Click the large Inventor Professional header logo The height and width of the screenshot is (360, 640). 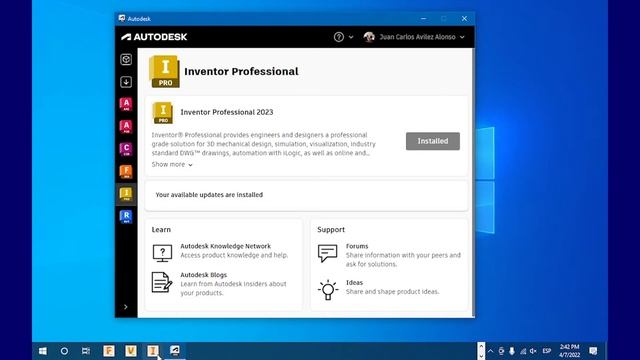click(164, 71)
